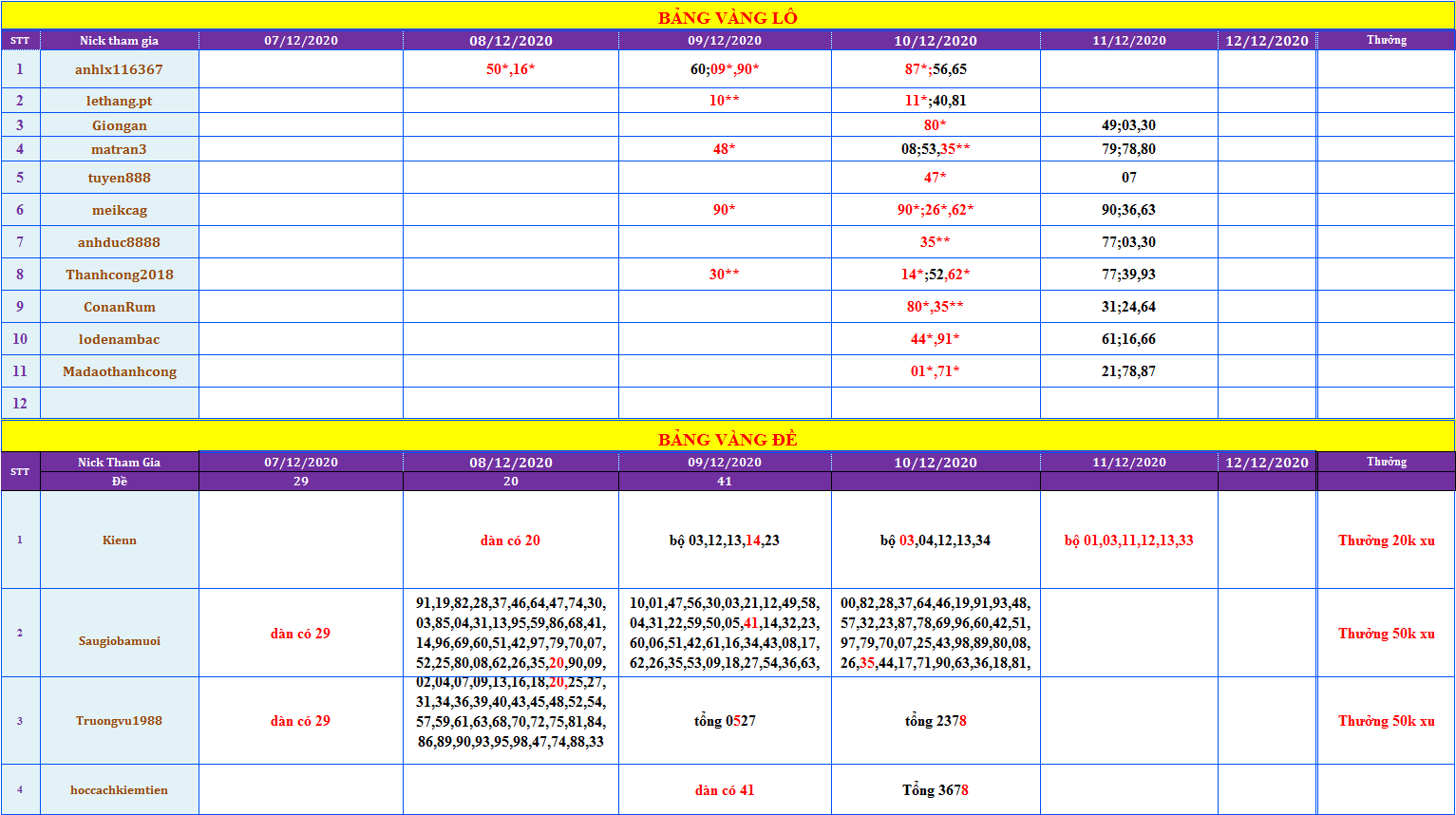Select the tổng 2378 cell

pyautogui.click(x=936, y=720)
